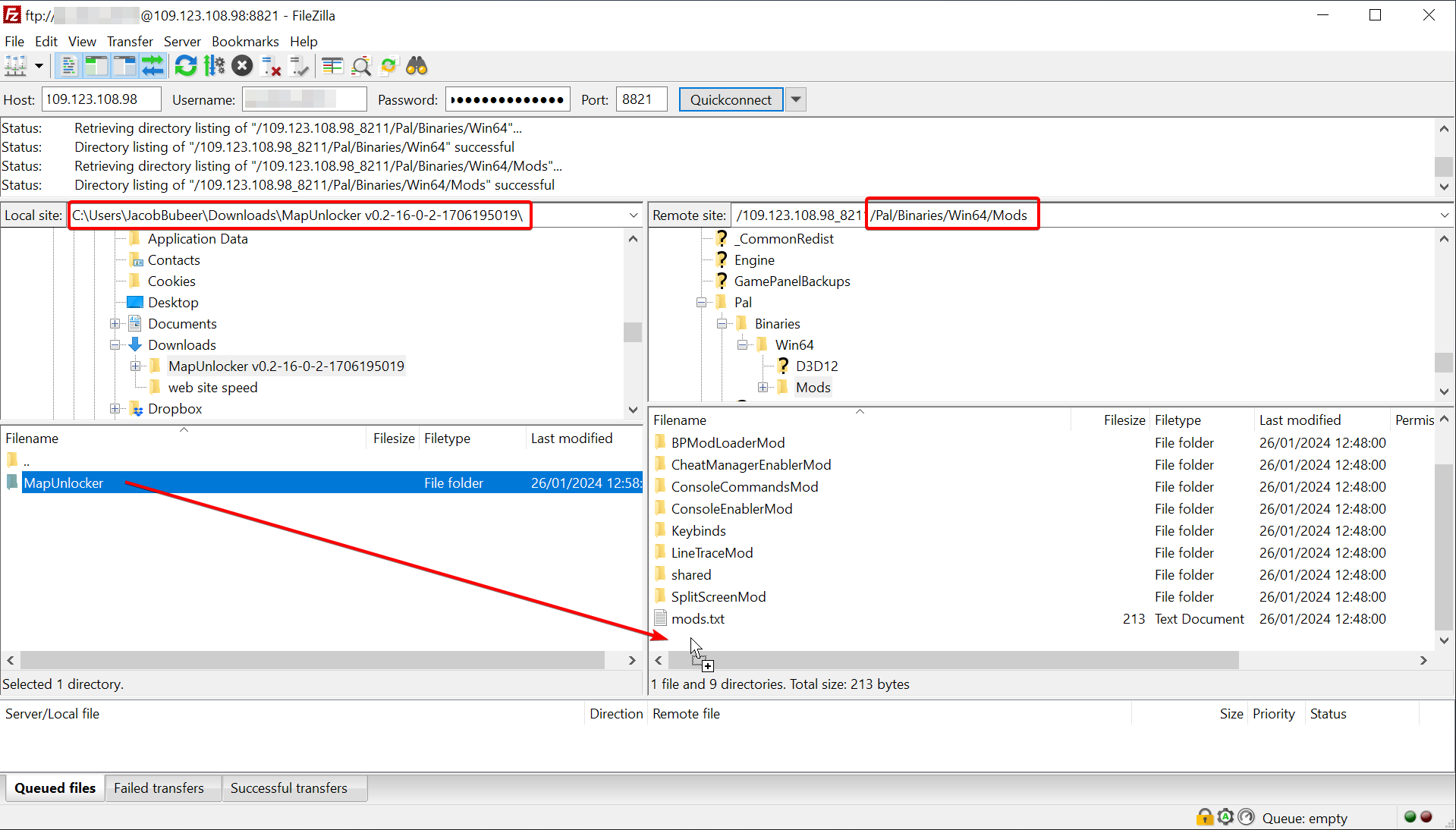Expand the Mods folder in remote tree
Screen dimensions: 1456x830
(763, 388)
